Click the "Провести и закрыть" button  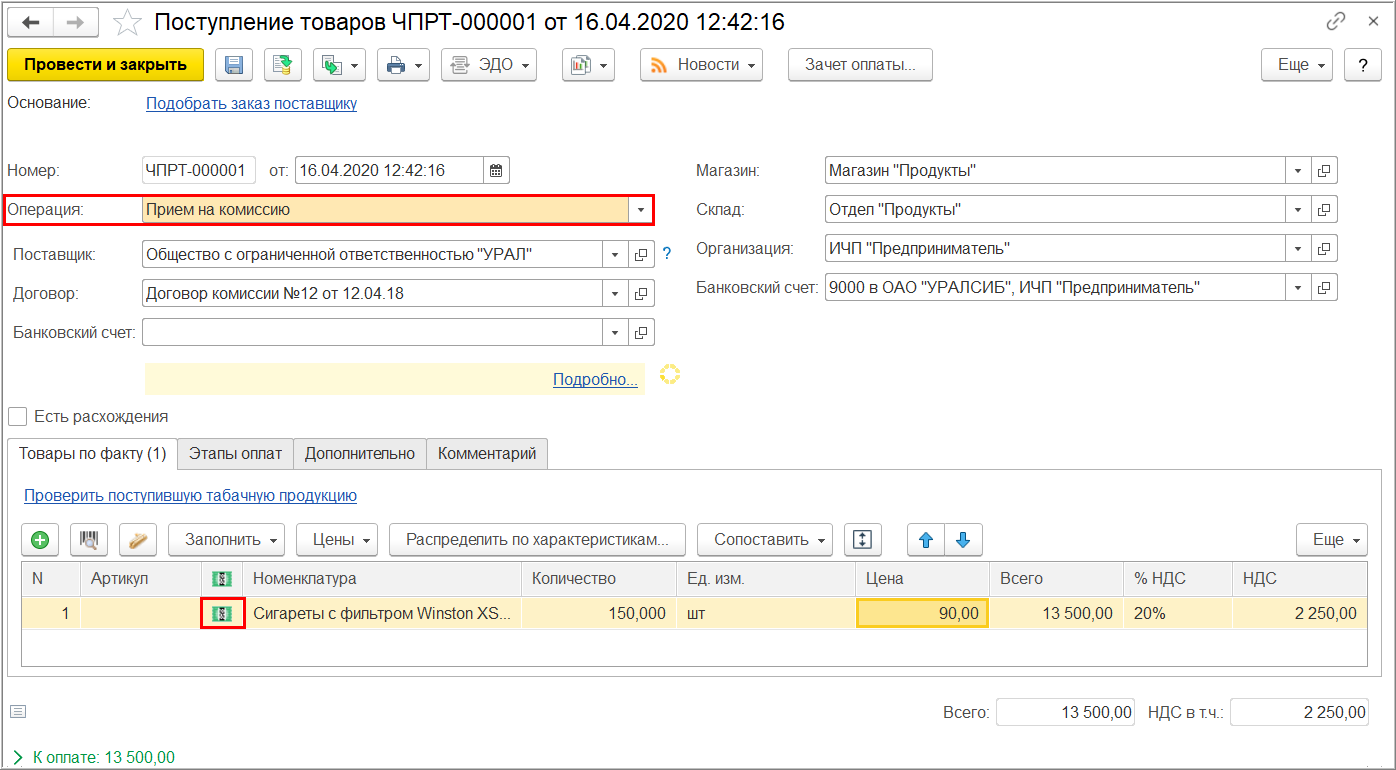tap(105, 65)
